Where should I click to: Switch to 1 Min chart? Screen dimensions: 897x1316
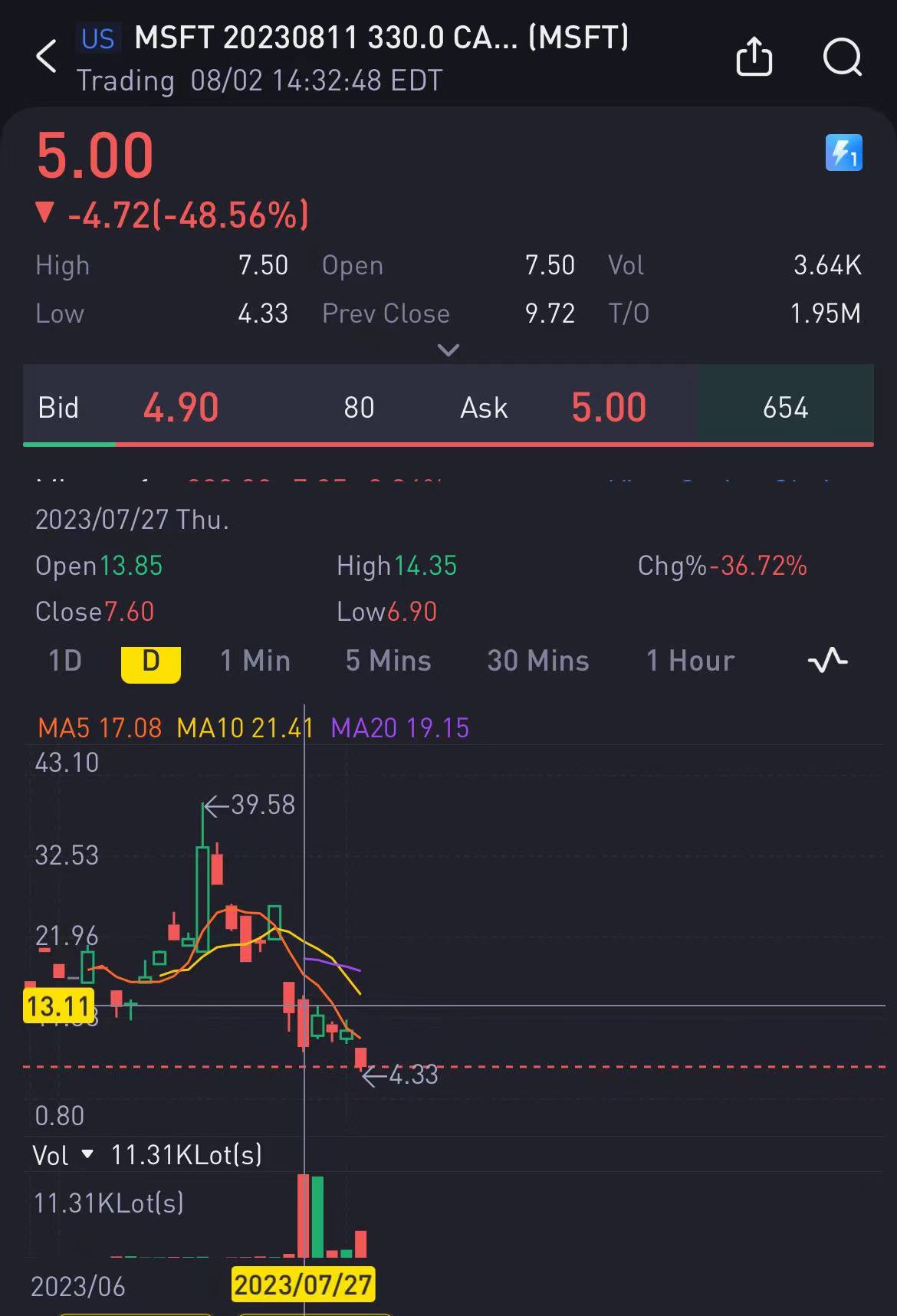click(255, 661)
